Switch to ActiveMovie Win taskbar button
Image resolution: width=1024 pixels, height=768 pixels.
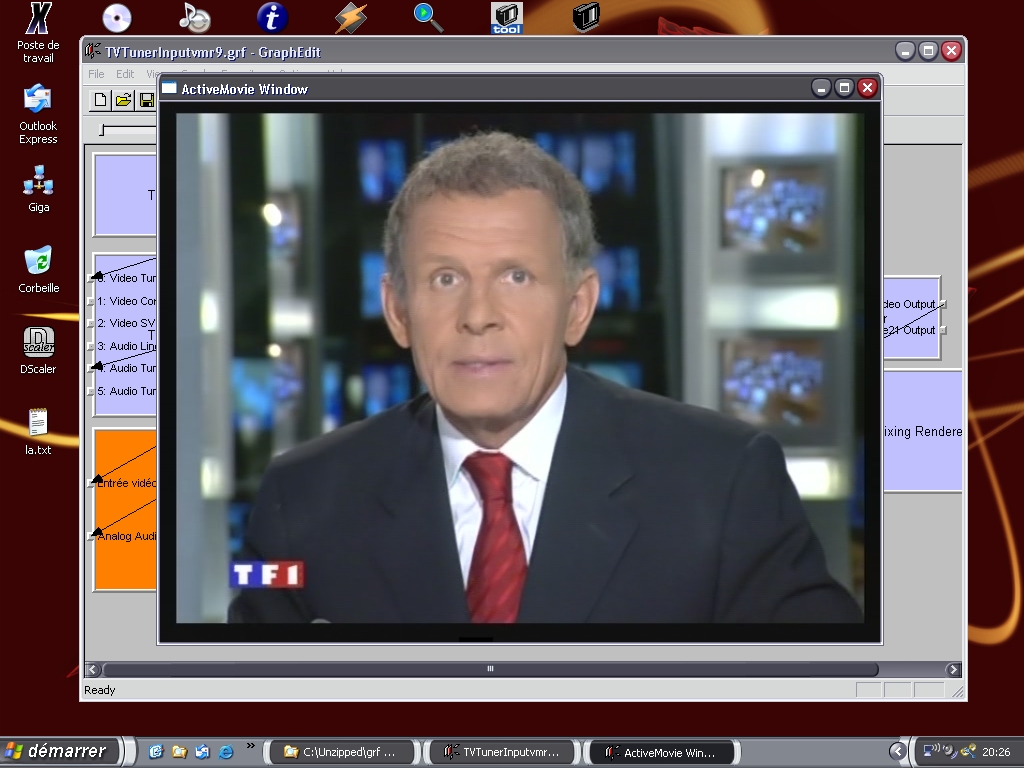[662, 752]
